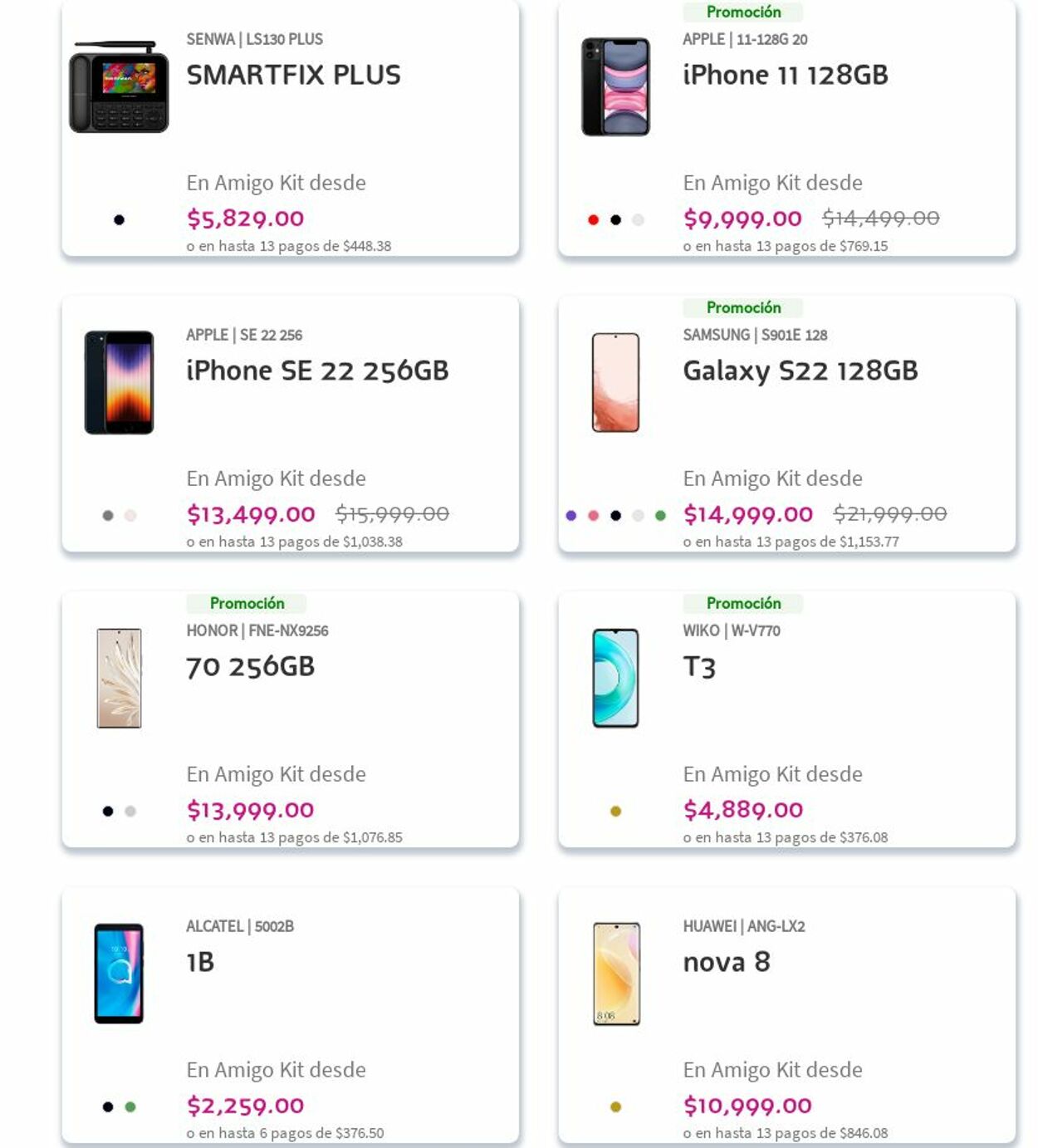Click the $2,259.00 price for Alcatel 1B
Screen dimensions: 1038x1148
coord(246,1106)
